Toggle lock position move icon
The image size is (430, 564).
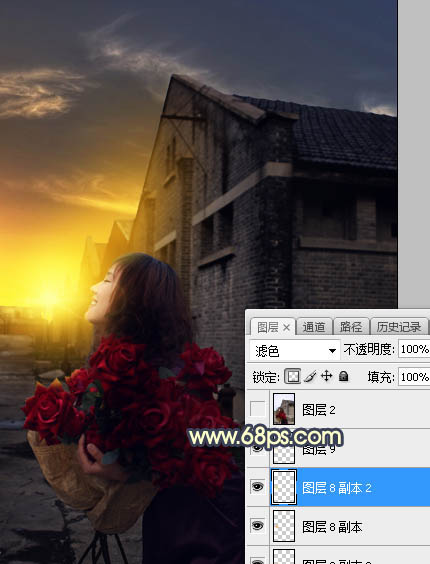[x=326, y=376]
